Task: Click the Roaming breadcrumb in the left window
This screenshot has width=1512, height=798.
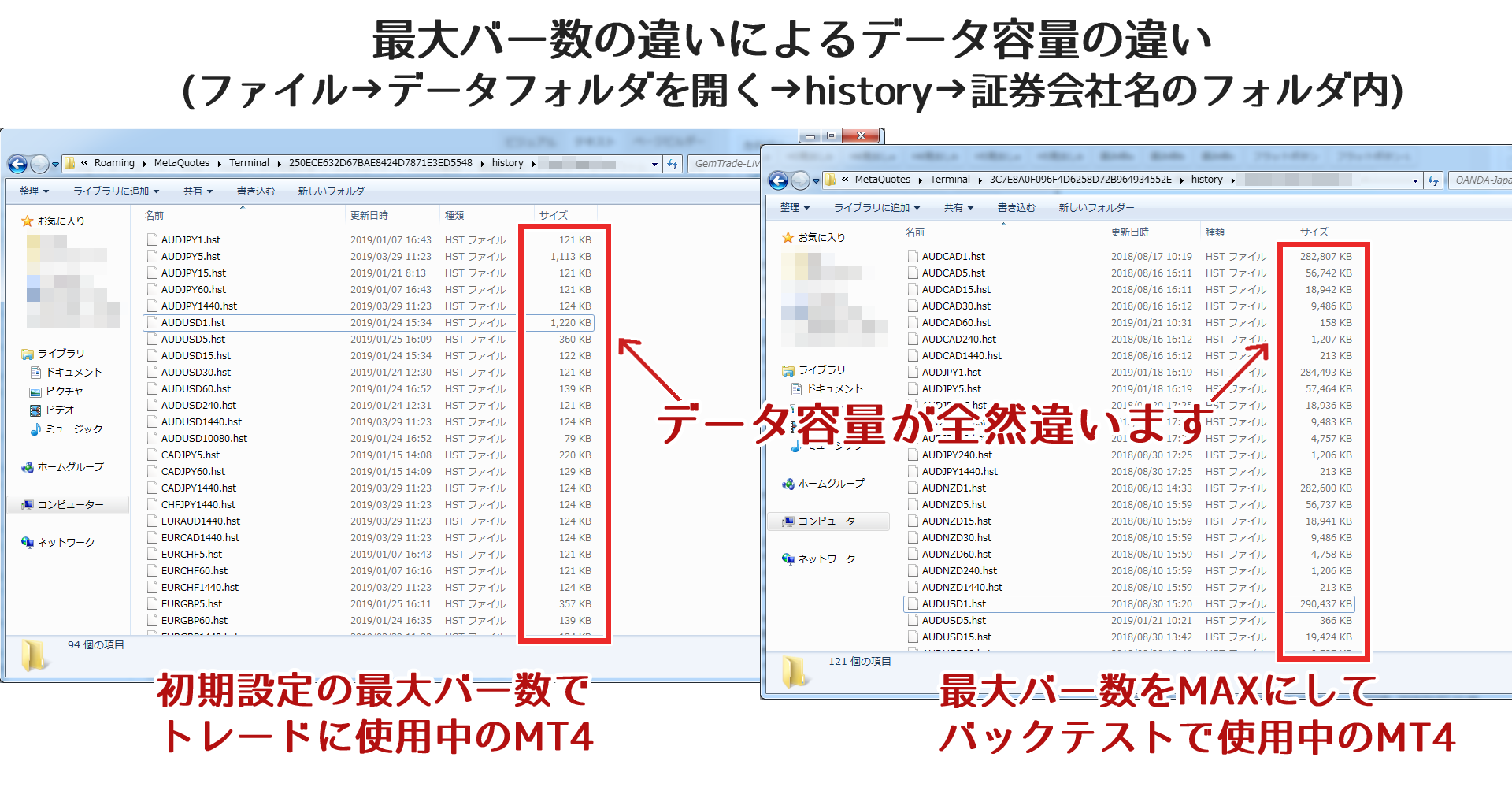Action: [x=114, y=163]
